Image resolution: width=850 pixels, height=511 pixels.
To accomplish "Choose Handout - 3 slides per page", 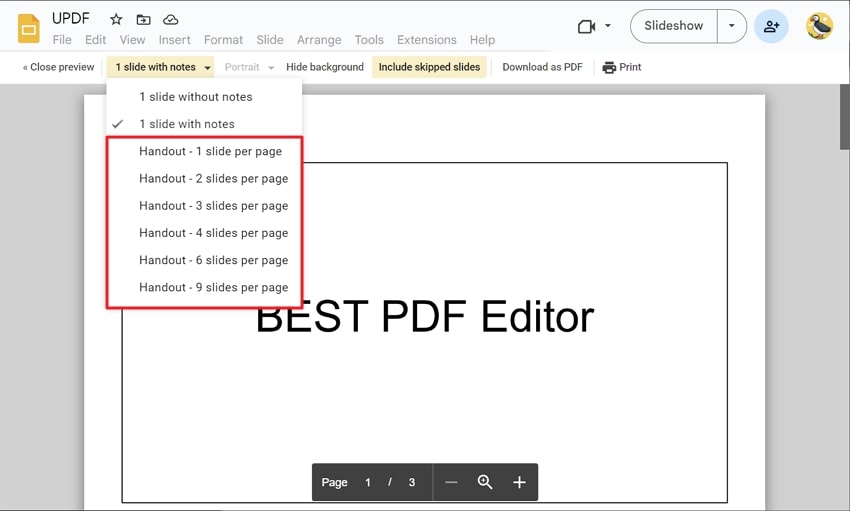I will (204, 206).
